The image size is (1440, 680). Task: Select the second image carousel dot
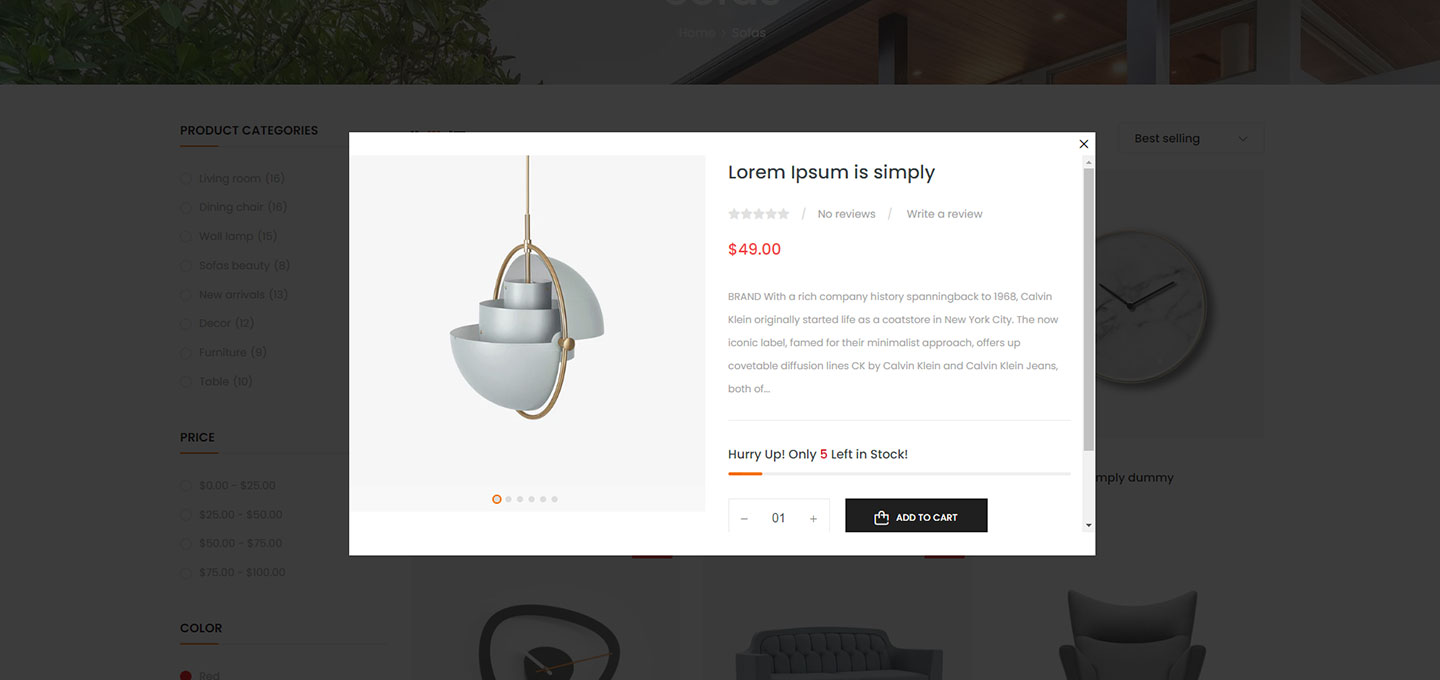pos(509,499)
